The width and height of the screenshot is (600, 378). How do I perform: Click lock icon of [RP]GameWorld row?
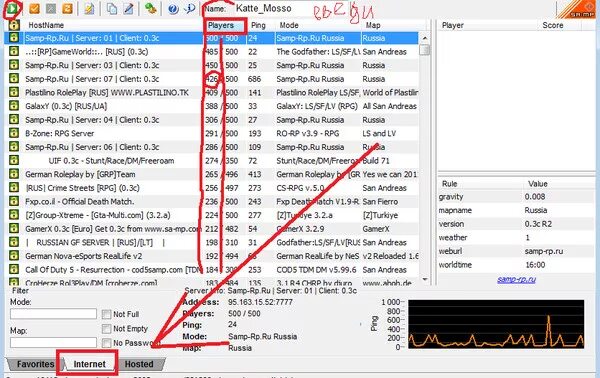point(14,51)
